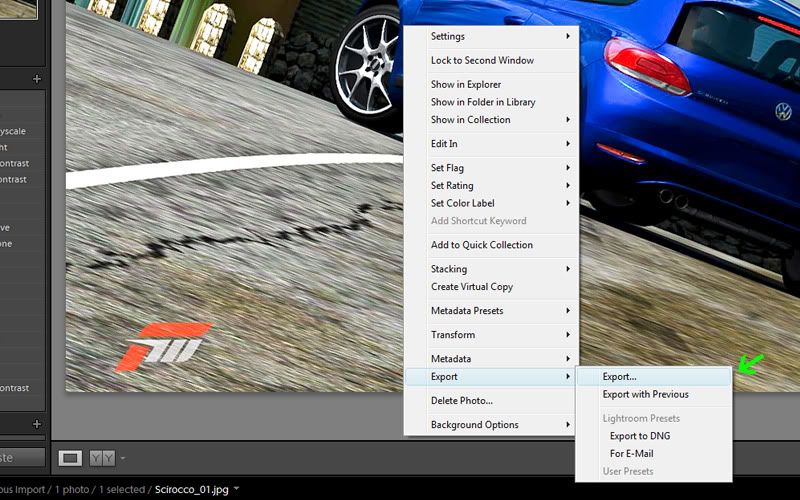800x500 pixels.
Task: Expand the Settings submenu arrow
Action: pyautogui.click(x=568, y=36)
